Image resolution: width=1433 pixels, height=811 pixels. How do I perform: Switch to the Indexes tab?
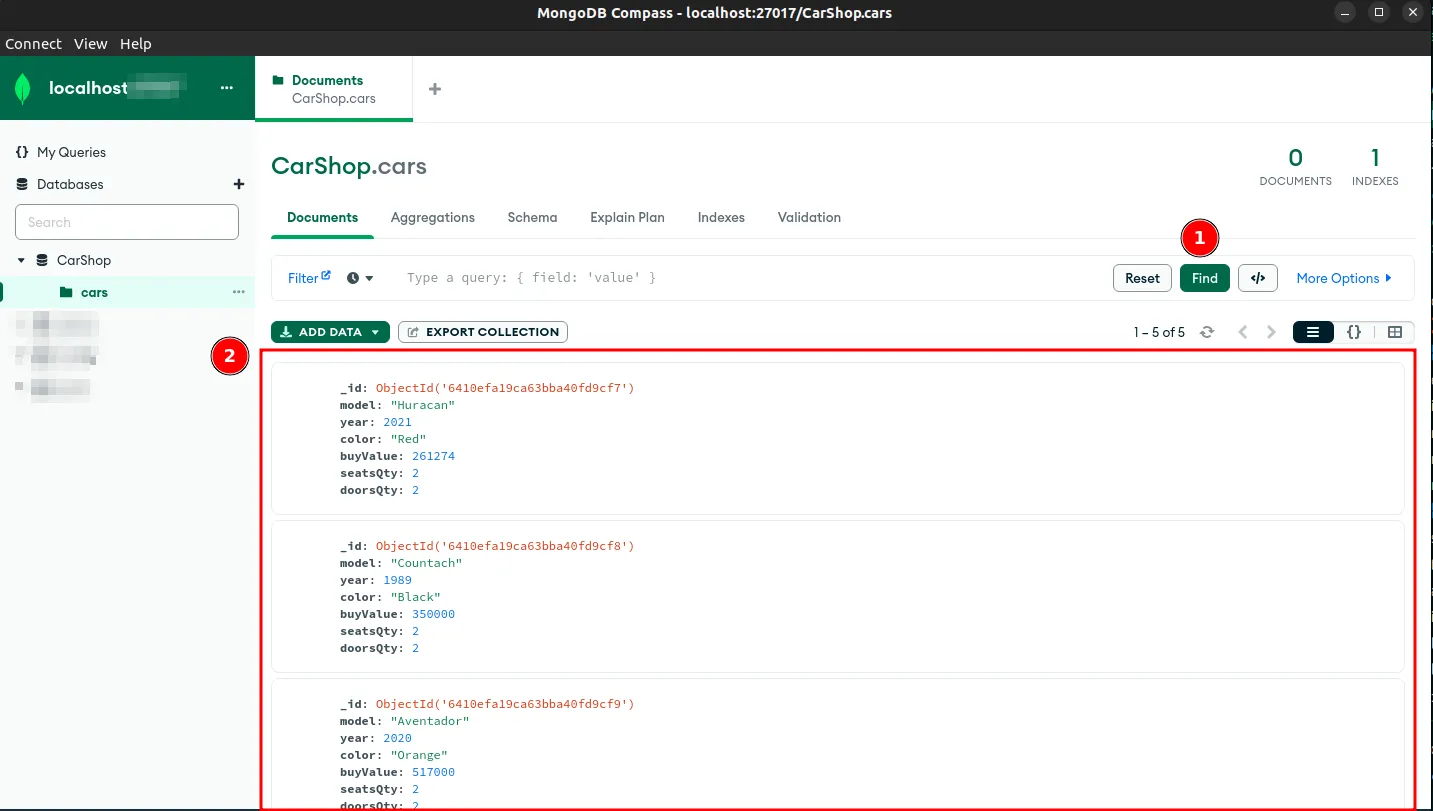(721, 217)
